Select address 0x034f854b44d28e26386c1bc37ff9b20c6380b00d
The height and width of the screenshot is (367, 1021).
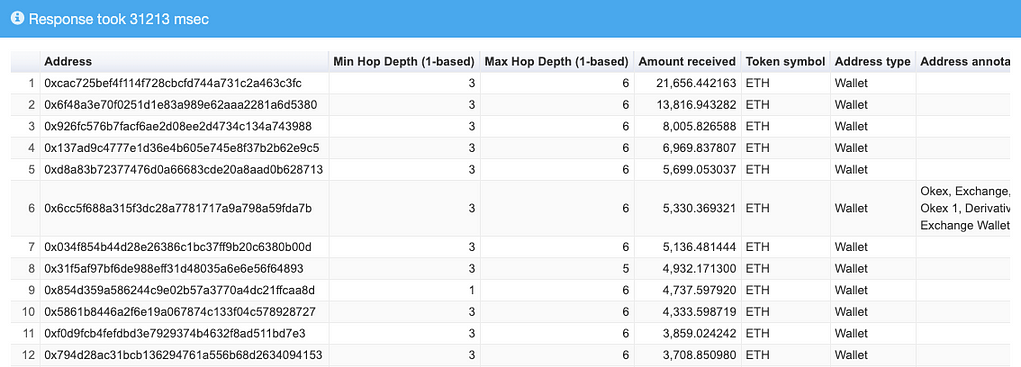(178, 247)
